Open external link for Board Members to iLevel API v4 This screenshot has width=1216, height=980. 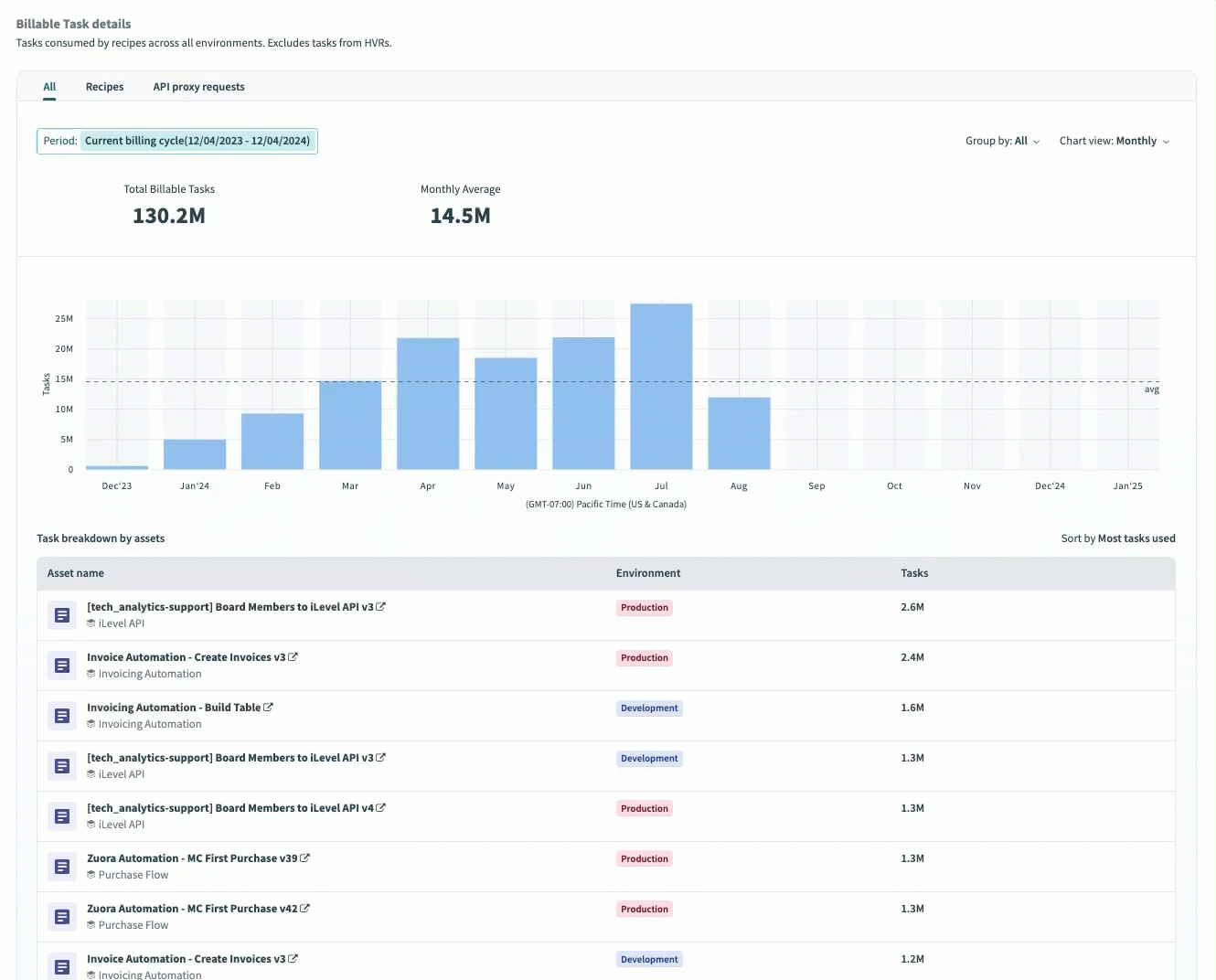coord(380,806)
